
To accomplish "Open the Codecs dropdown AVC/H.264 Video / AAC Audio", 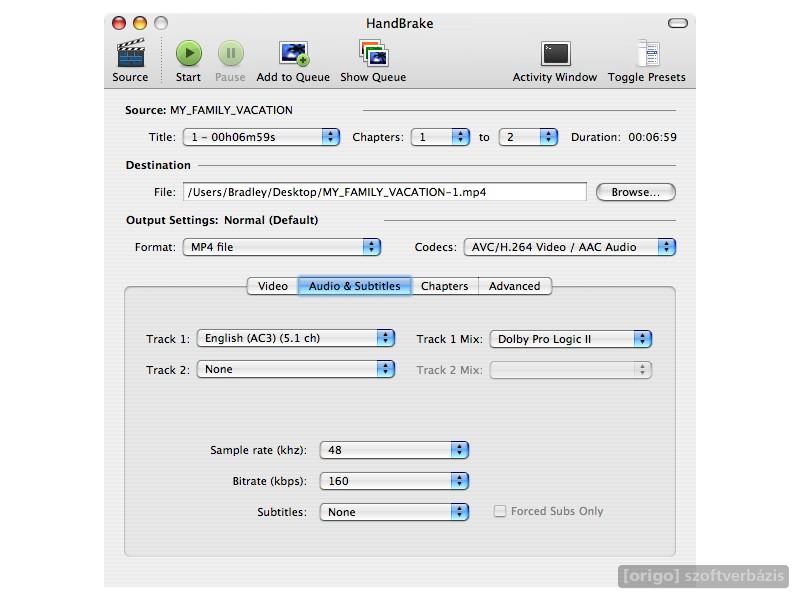I will 570,247.
